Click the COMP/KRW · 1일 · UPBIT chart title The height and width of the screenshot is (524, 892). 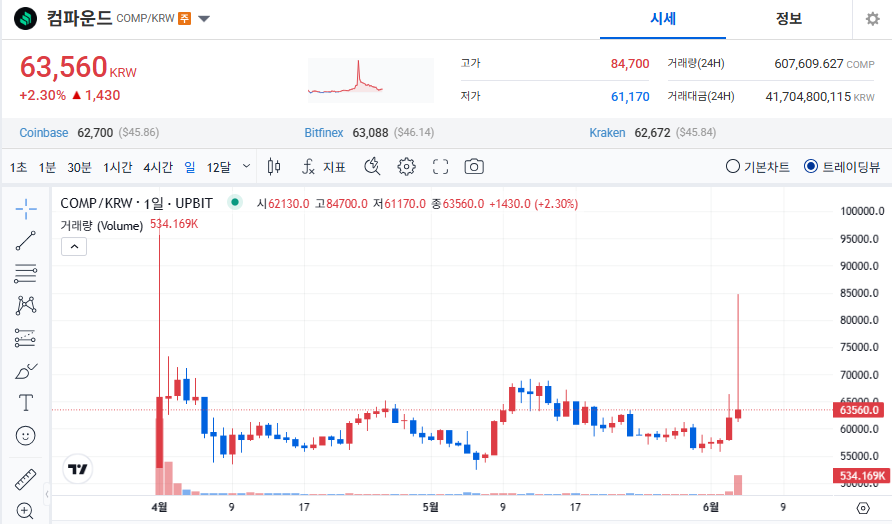(137, 203)
